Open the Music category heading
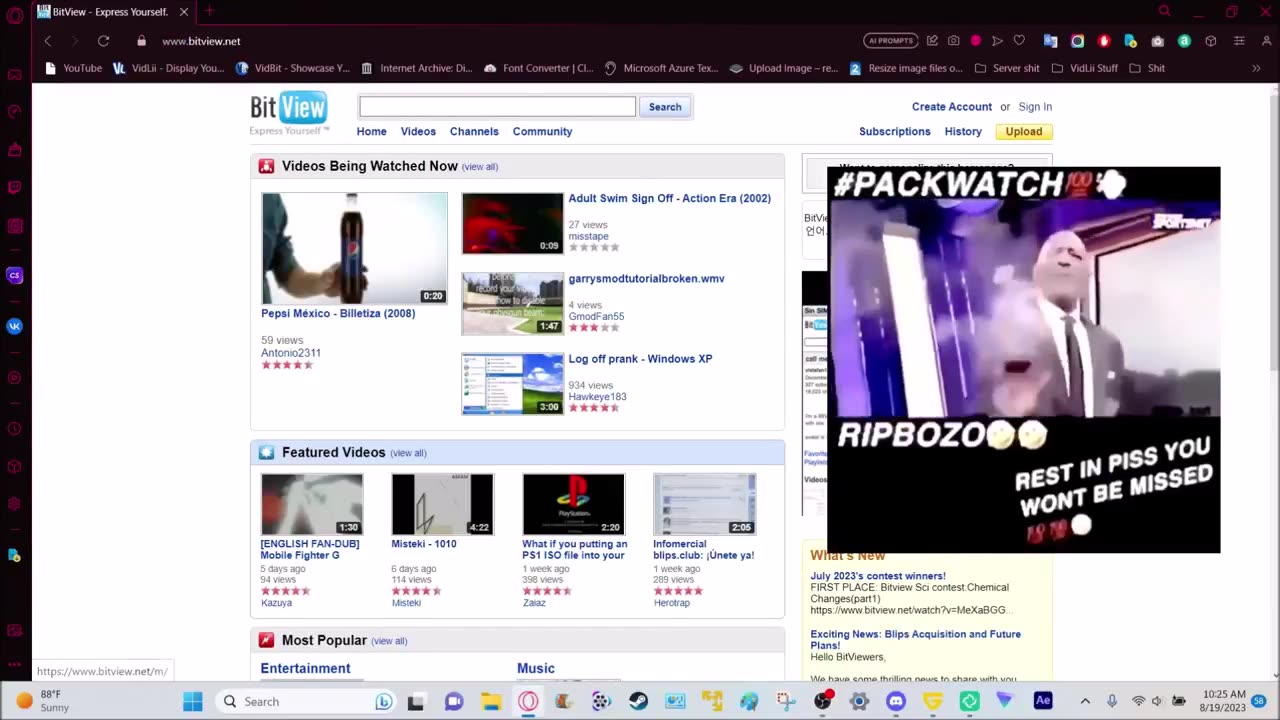Image resolution: width=1280 pixels, height=720 pixels. (535, 668)
